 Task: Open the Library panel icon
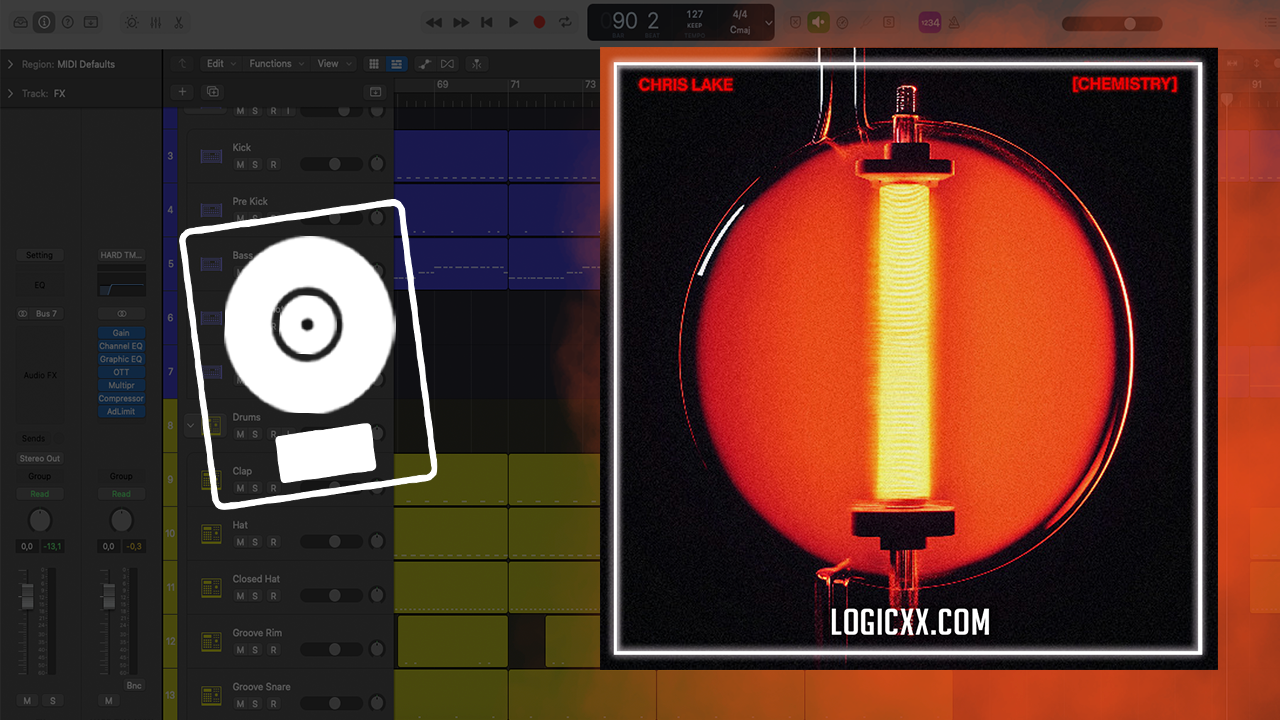point(20,22)
